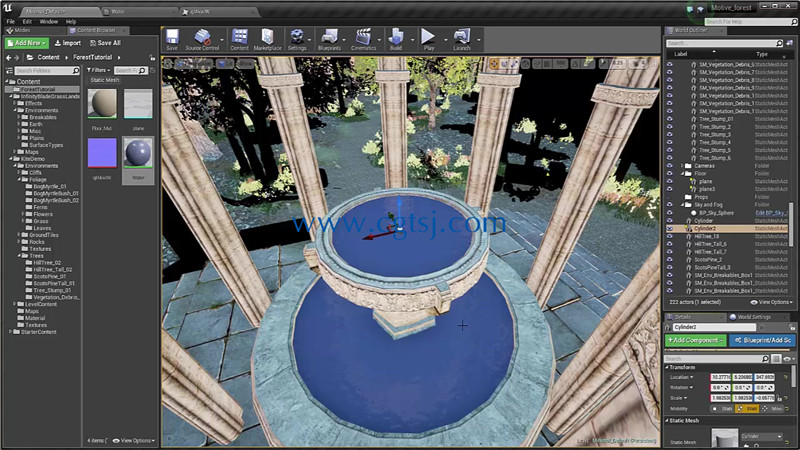Toggle visibility of BP_Sky_Sphere actor
This screenshot has width=800, height=450.
coord(670,213)
